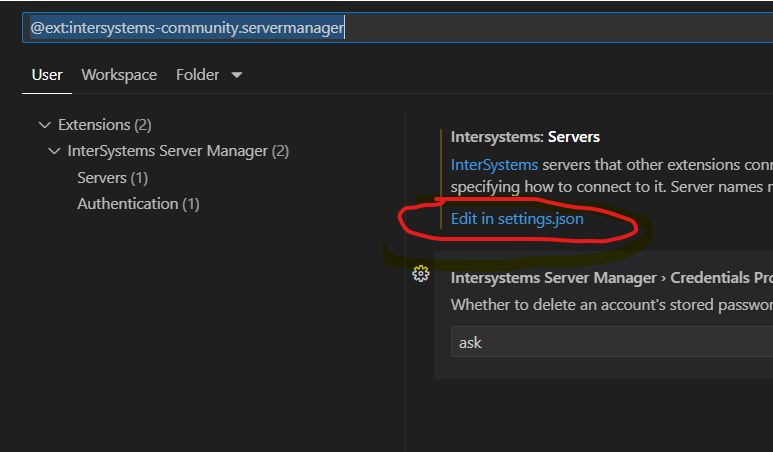Image resolution: width=773 pixels, height=452 pixels.
Task: Collapse the InterSystems Server Manager chevron
Action: [54, 151]
